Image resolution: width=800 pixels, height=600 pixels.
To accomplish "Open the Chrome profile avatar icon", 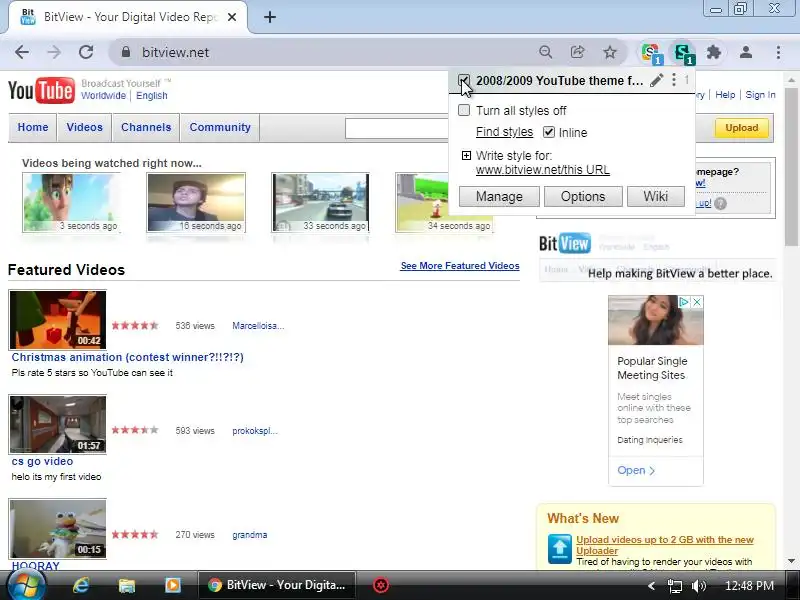I will [746, 52].
